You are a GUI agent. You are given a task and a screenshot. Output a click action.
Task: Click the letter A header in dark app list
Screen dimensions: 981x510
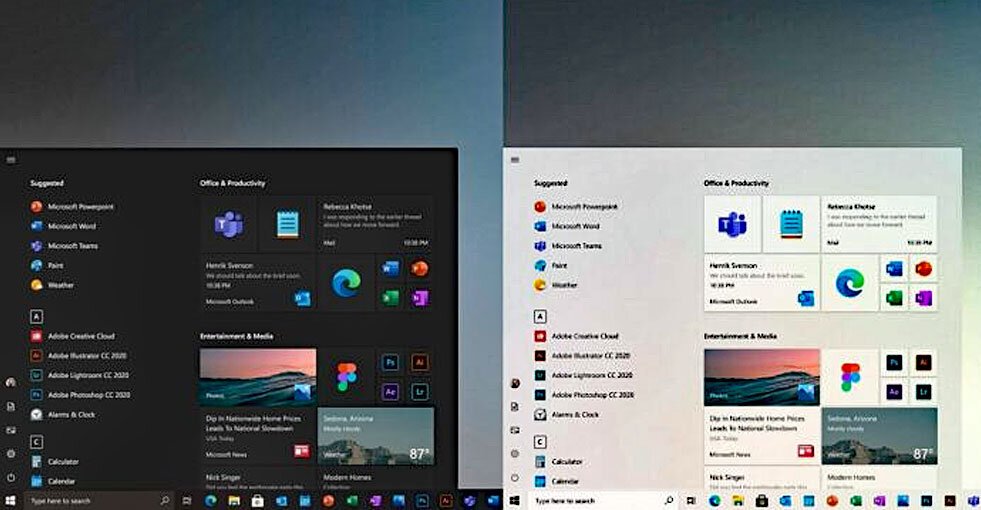(x=36, y=317)
